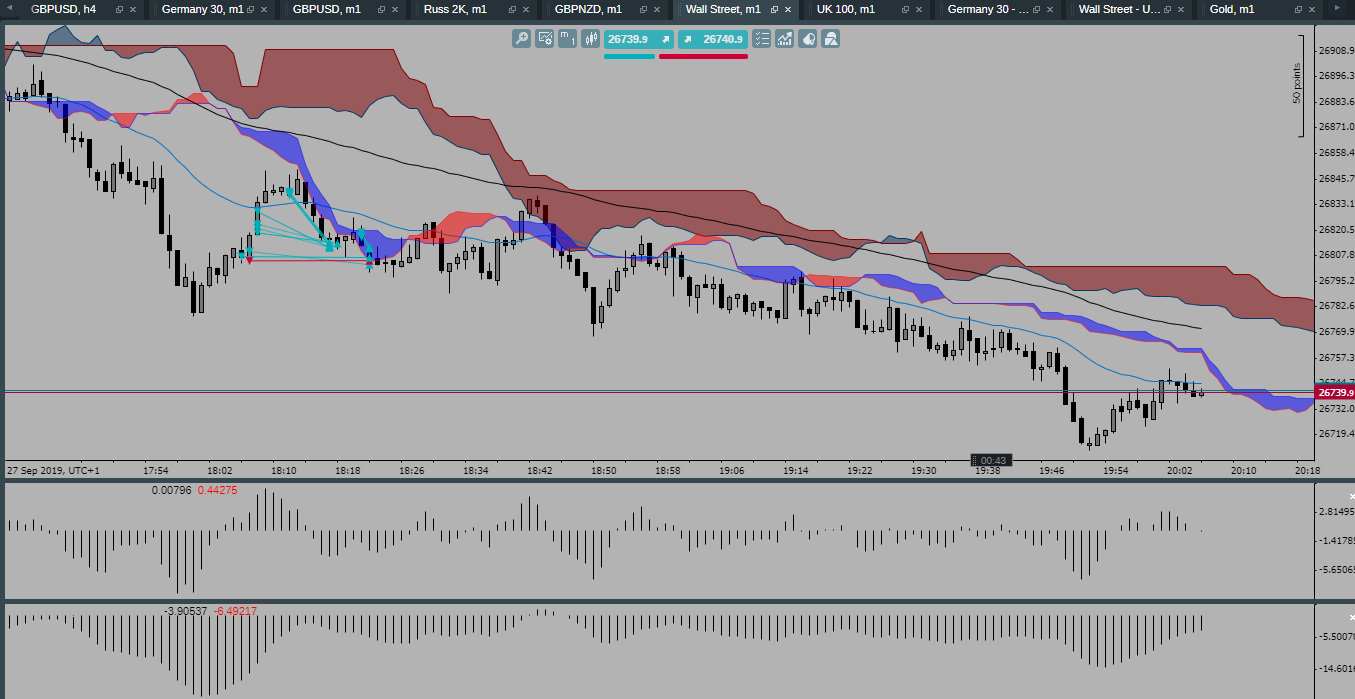Open the m1 timeframe selector

[x=567, y=39]
